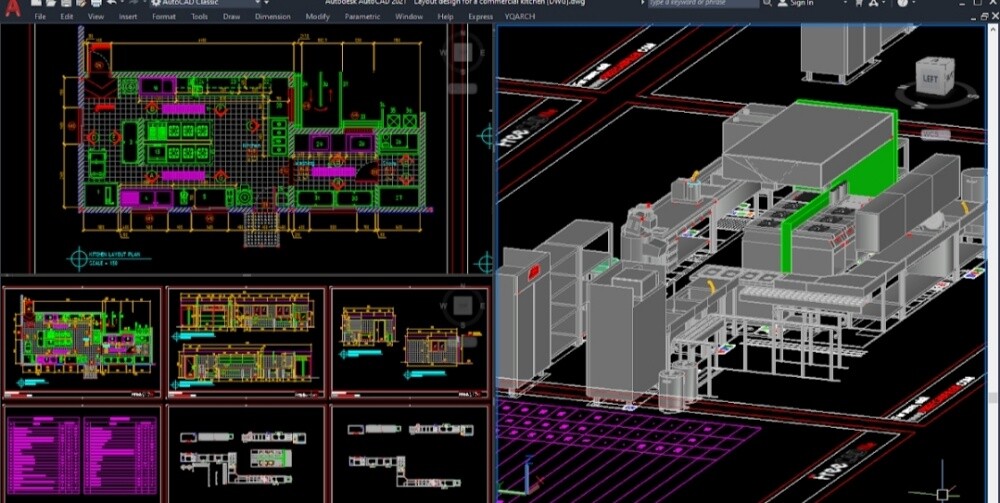Open the Tools menu
Image resolution: width=1000 pixels, height=503 pixels.
pyautogui.click(x=200, y=17)
